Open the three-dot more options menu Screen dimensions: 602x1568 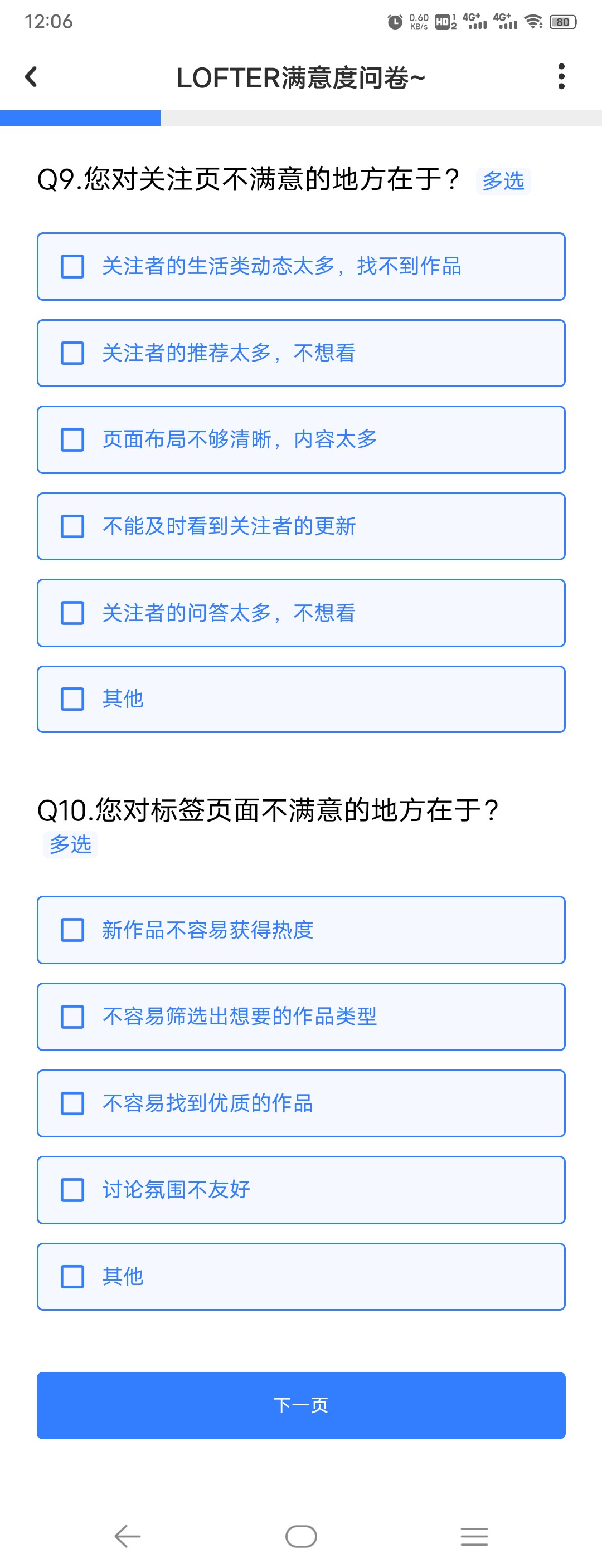tap(561, 77)
